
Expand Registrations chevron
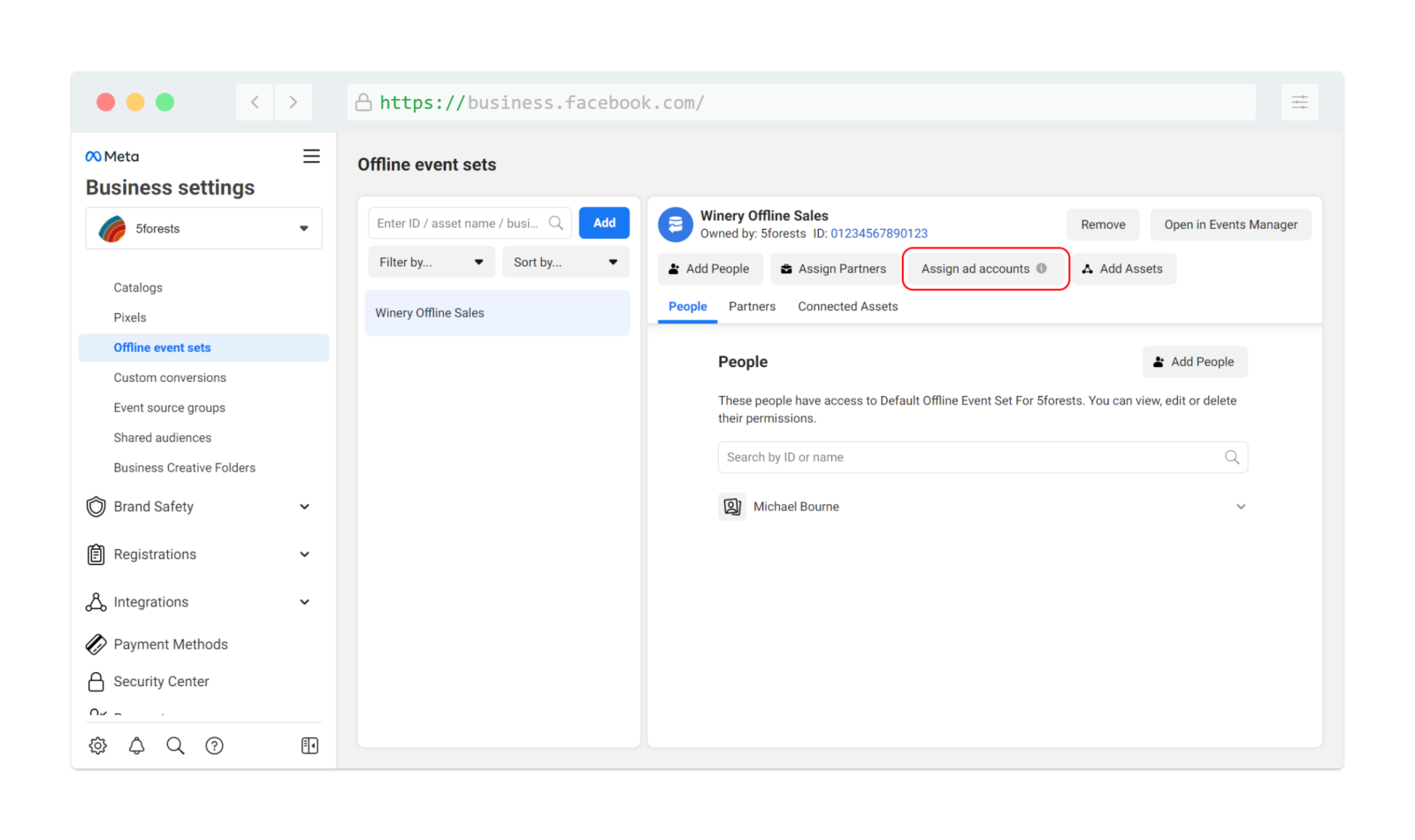(305, 554)
